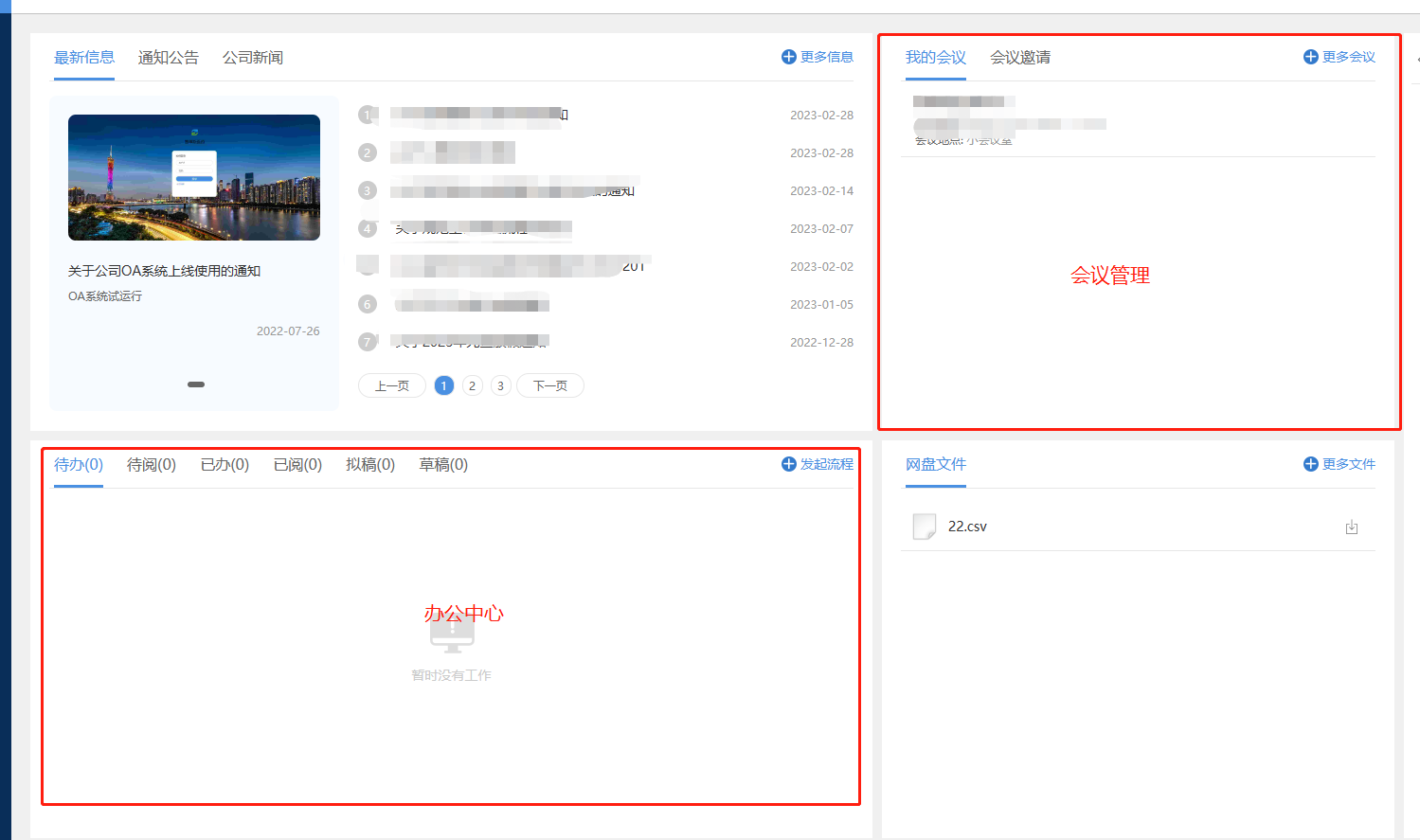Jump to page 3 of news list
This screenshot has height=840, width=1420.
500,385
